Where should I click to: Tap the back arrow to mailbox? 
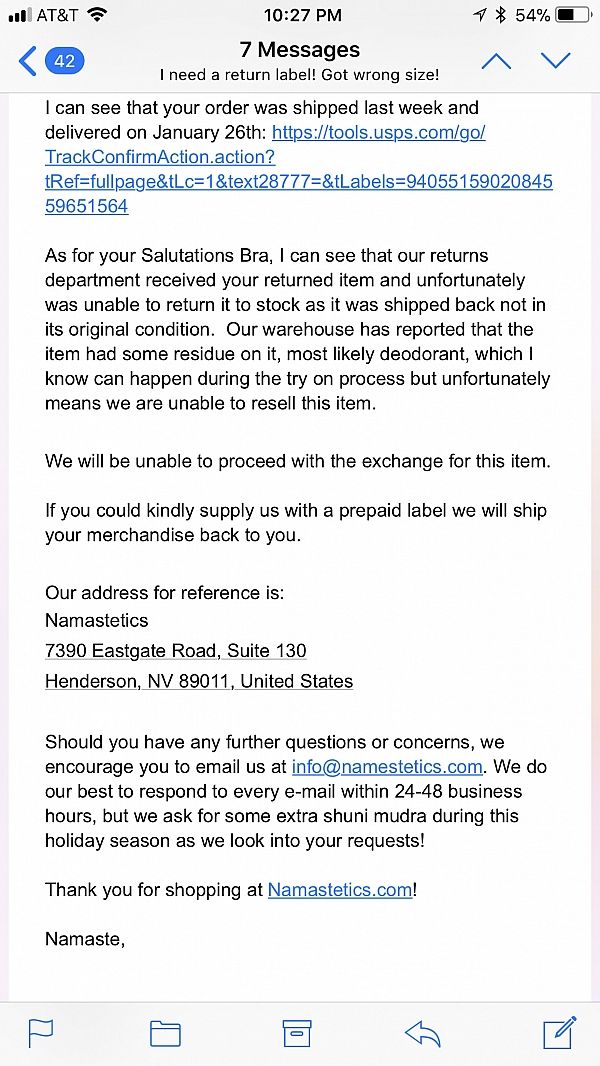click(x=27, y=61)
